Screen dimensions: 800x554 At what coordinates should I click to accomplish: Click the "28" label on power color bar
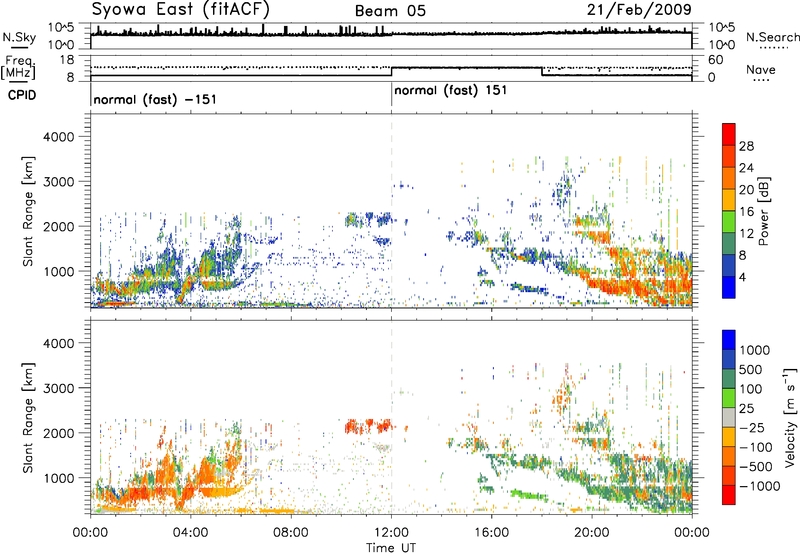[x=747, y=146]
